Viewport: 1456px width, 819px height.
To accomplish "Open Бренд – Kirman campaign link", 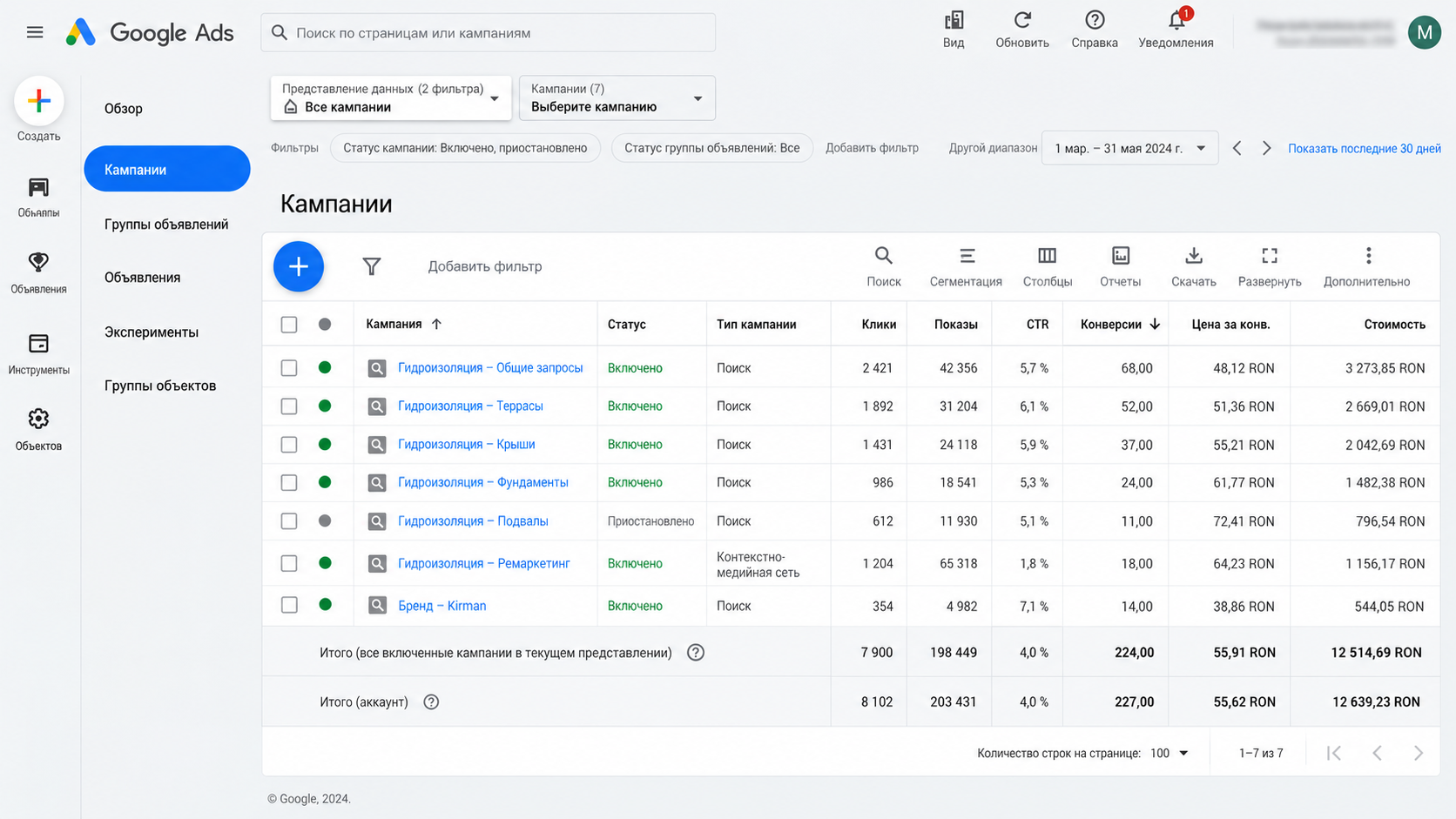I will click(x=442, y=606).
